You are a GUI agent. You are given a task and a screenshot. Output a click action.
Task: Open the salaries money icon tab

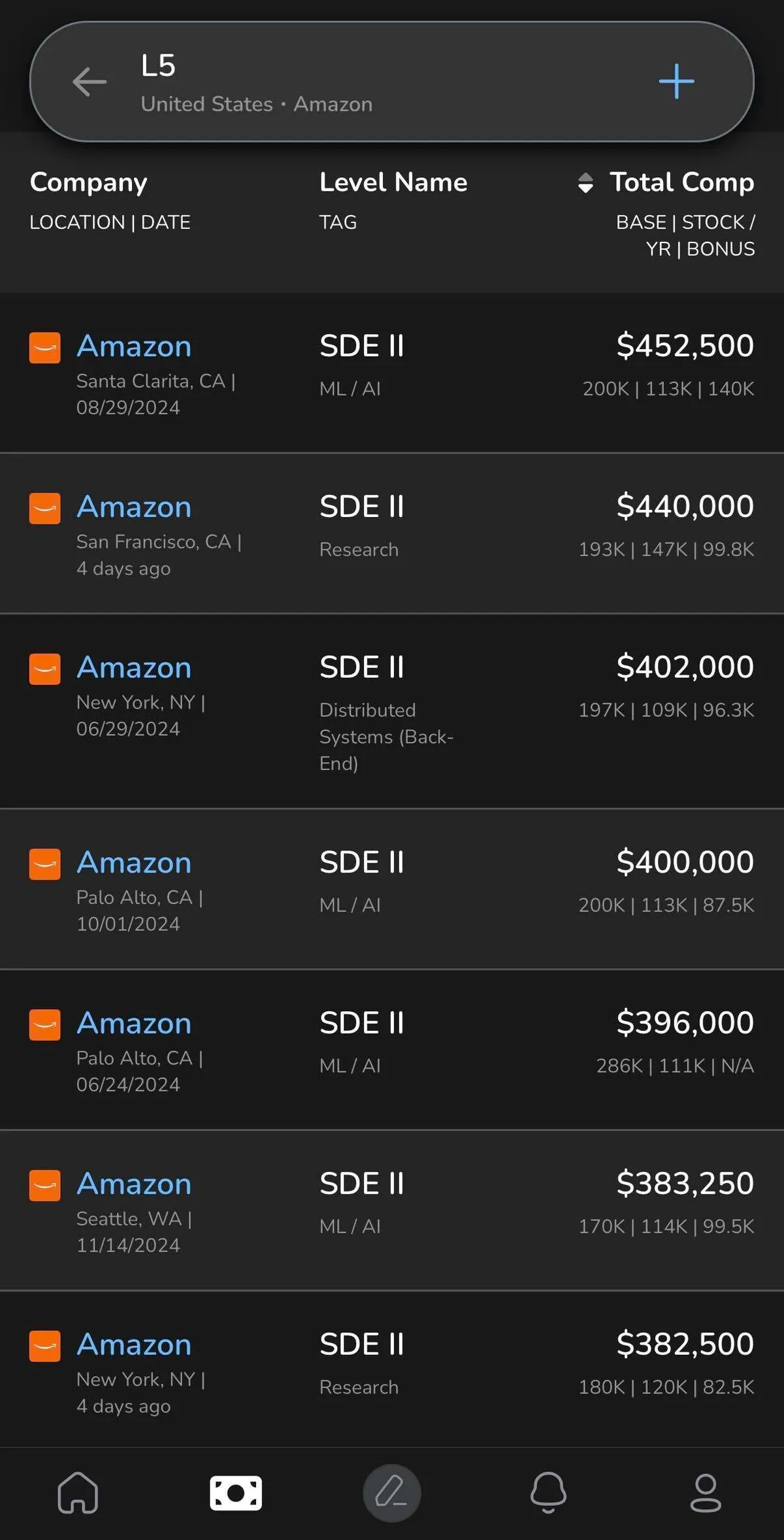[236, 1493]
